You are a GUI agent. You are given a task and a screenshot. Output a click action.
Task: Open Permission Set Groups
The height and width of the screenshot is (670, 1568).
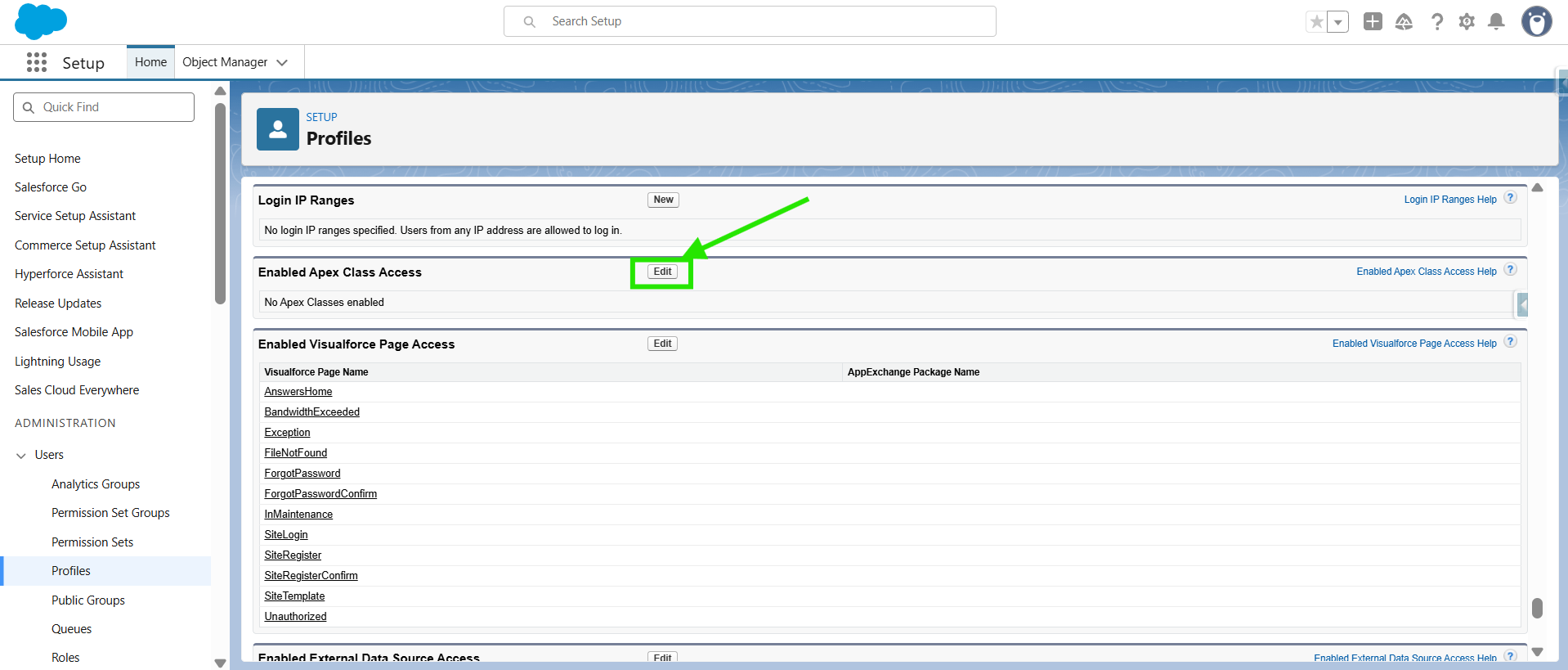(110, 513)
